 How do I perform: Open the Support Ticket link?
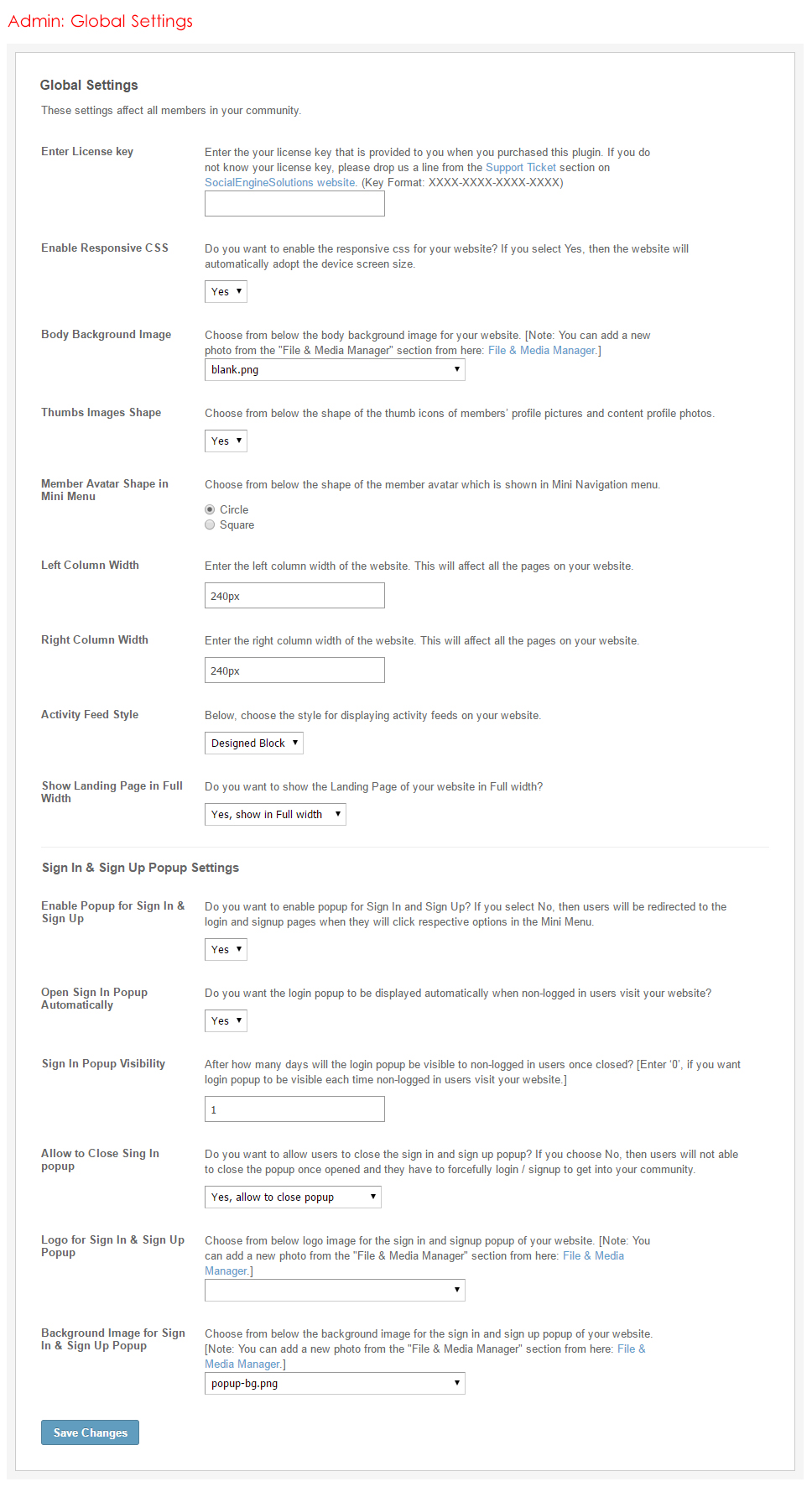coord(520,167)
